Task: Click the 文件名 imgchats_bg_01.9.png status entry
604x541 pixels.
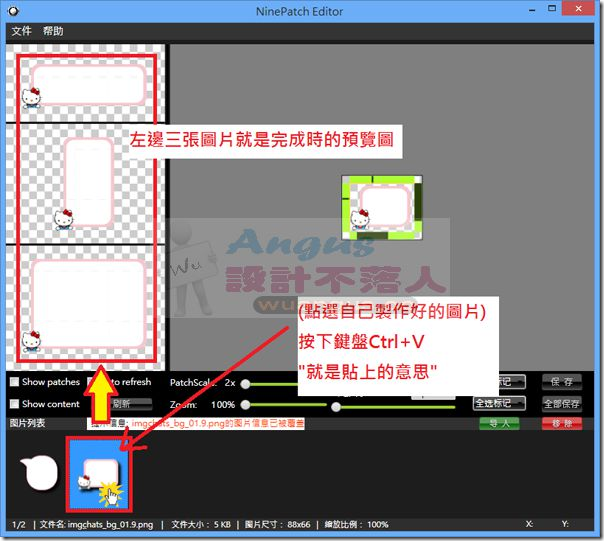Action: tap(96, 524)
